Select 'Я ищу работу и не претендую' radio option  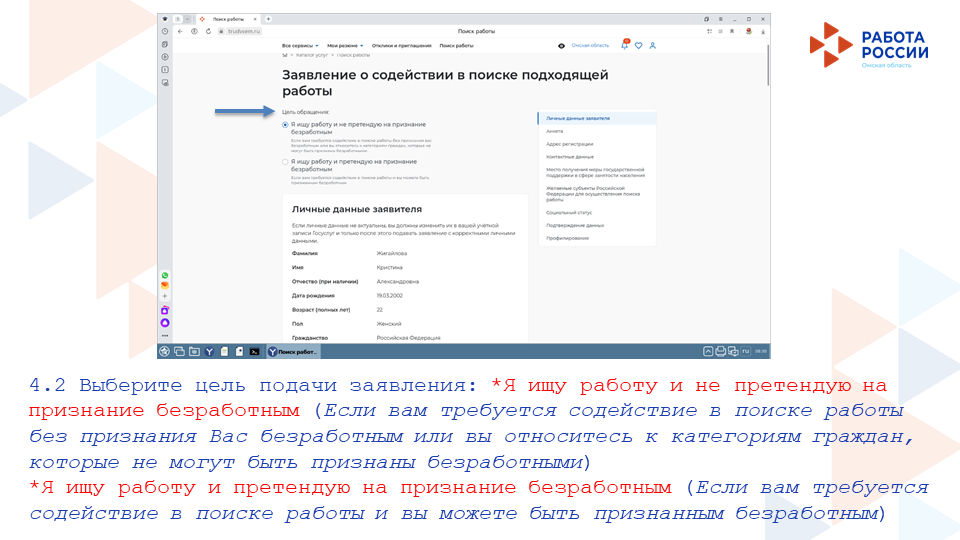coord(285,125)
